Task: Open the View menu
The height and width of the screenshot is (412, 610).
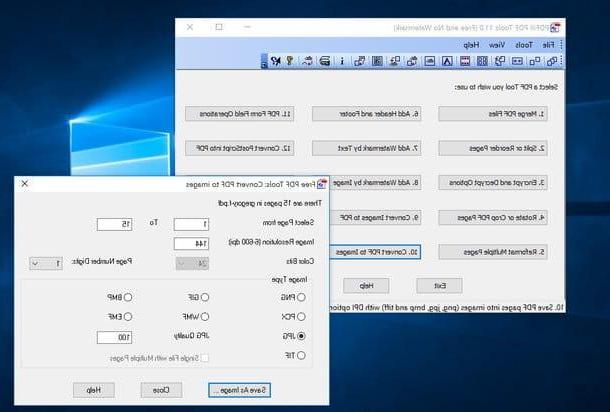Action: click(496, 45)
